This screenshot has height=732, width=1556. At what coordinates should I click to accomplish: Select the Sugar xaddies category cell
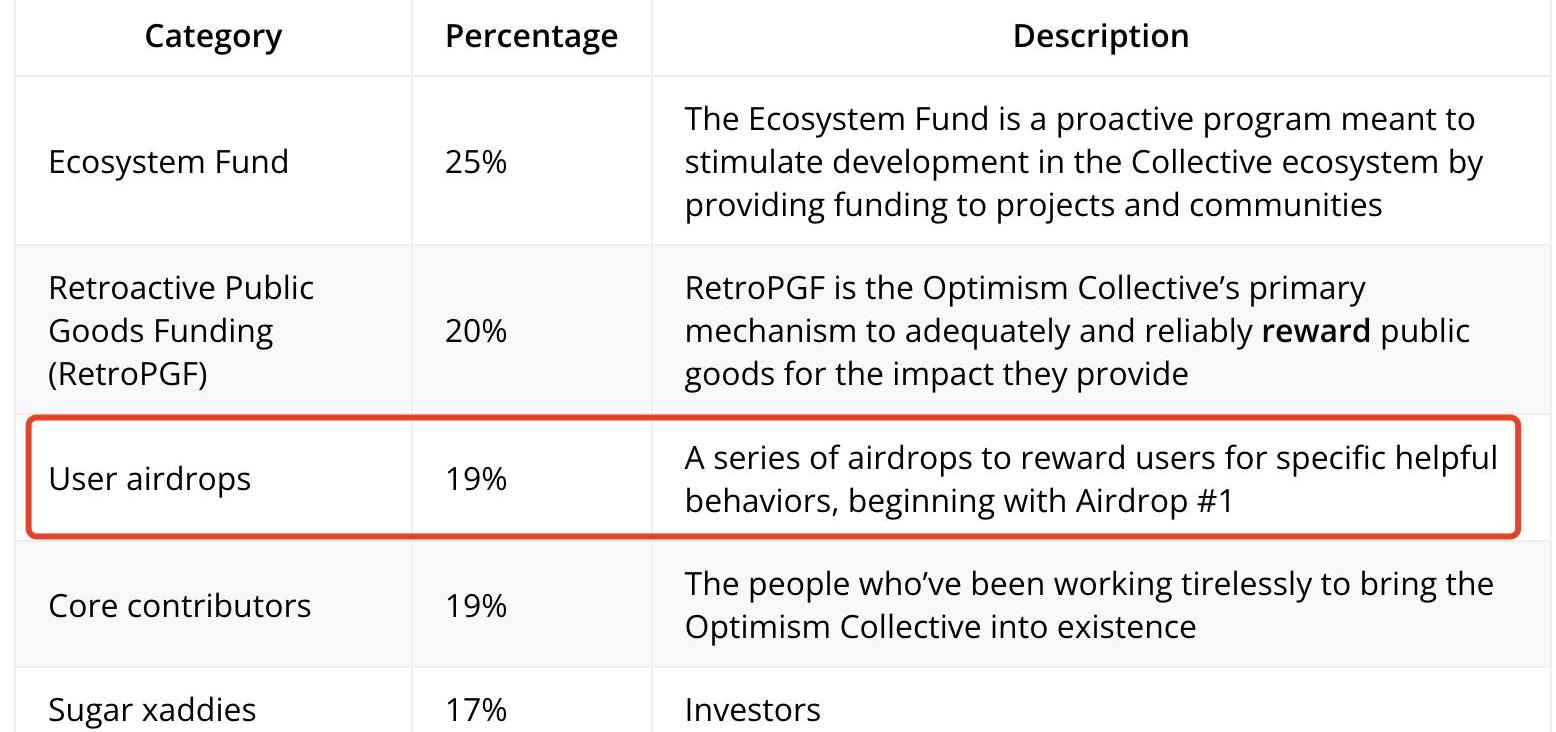point(152,710)
